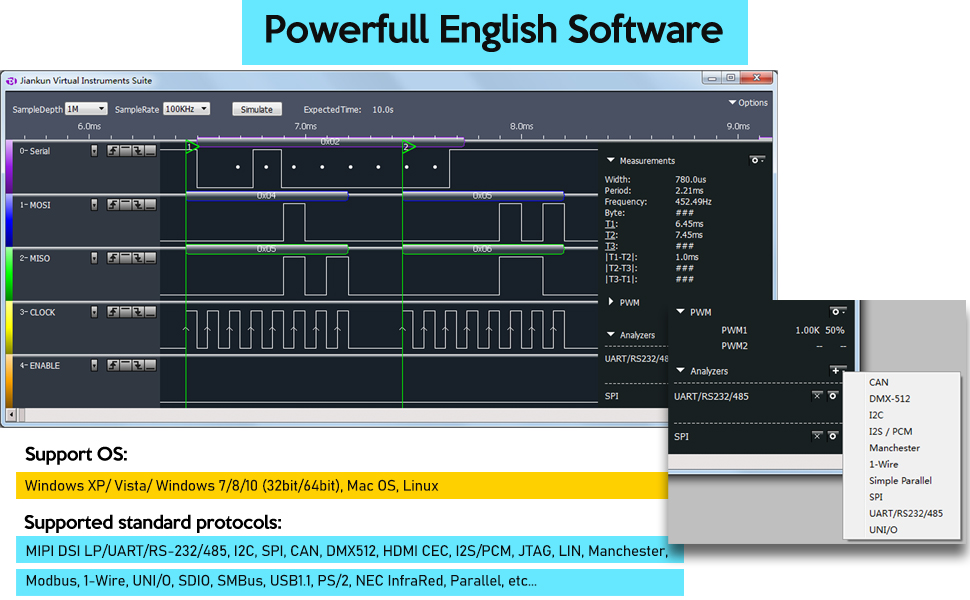Open the PWM panel settings icon
Viewport: 970px width, 600px height.
[835, 311]
